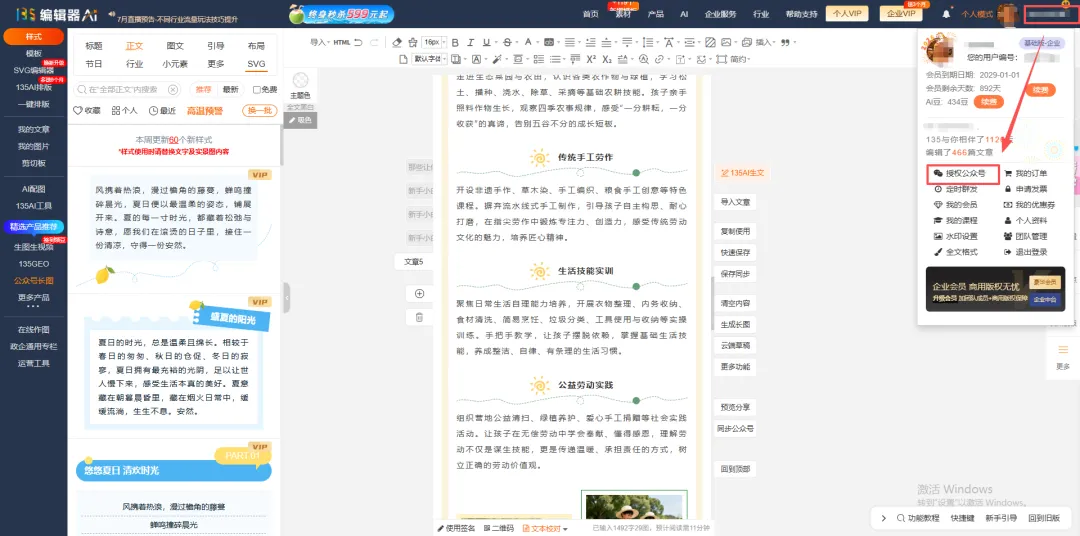Screen dimensions: 1080x536
Task: Focus the 在全部正文内搜索 search field
Action: click(x=127, y=90)
